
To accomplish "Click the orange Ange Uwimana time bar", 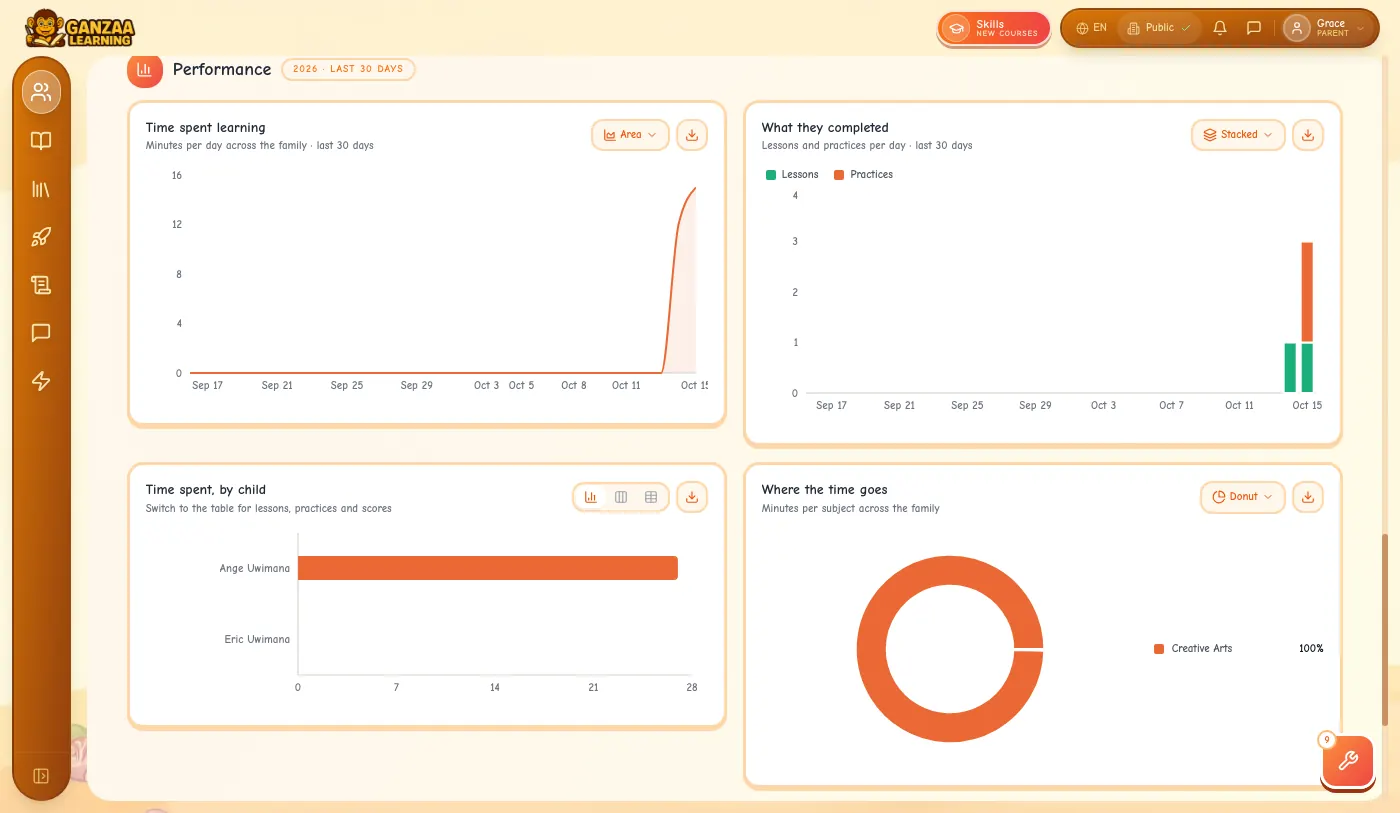I will click(488, 568).
